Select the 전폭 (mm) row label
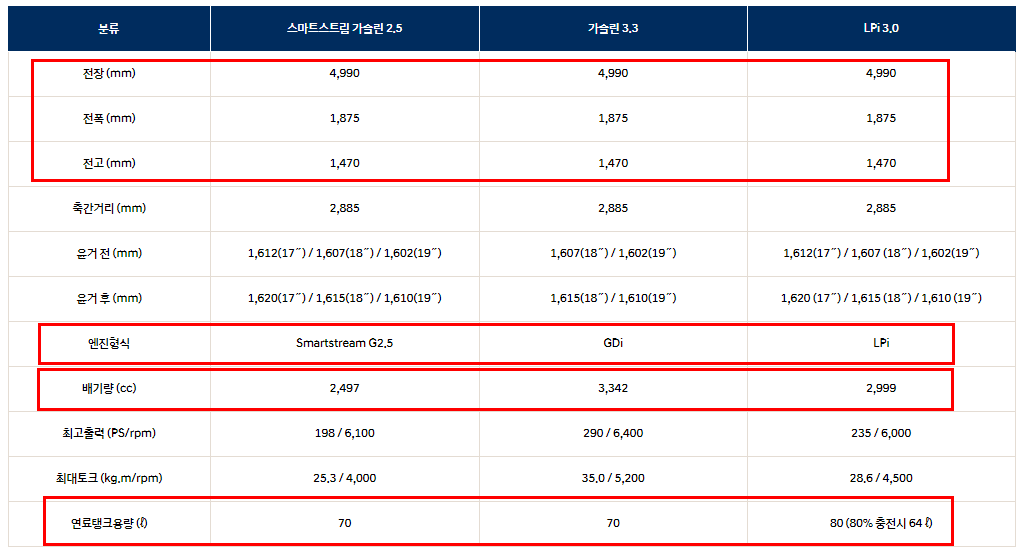 click(x=109, y=118)
